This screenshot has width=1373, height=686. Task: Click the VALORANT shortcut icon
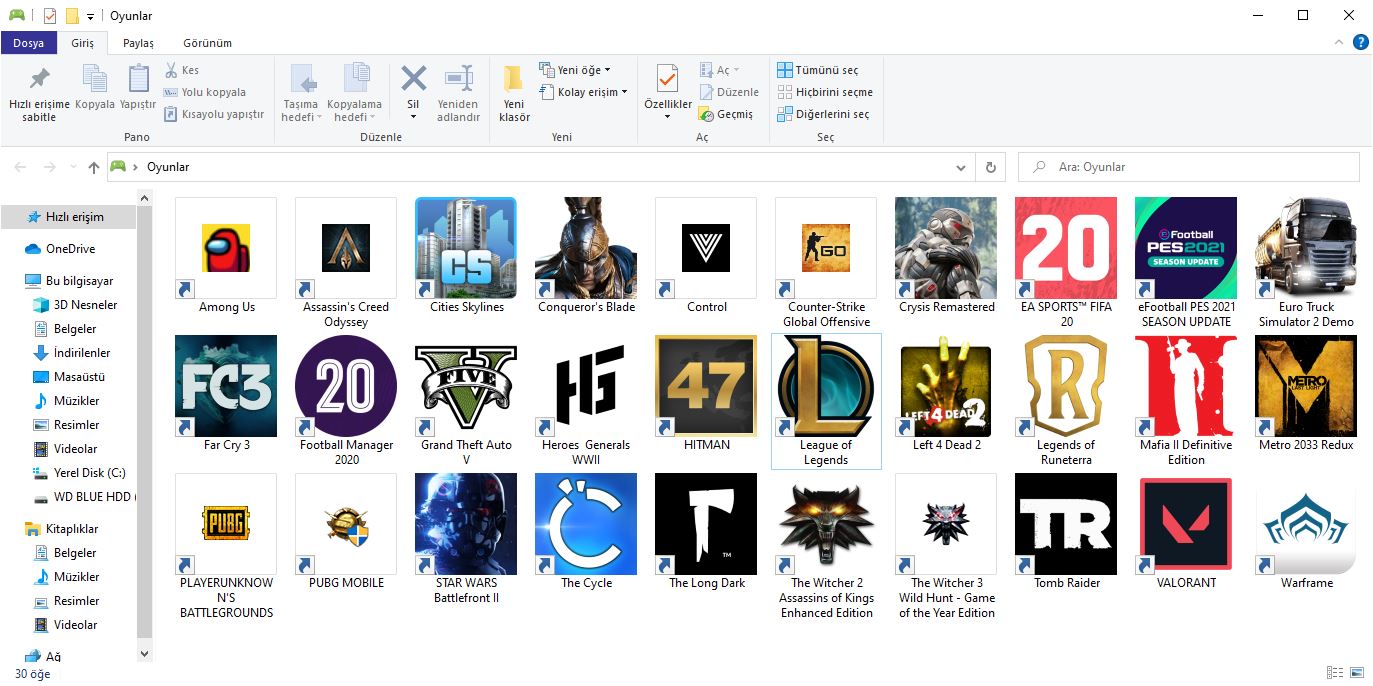(1186, 524)
